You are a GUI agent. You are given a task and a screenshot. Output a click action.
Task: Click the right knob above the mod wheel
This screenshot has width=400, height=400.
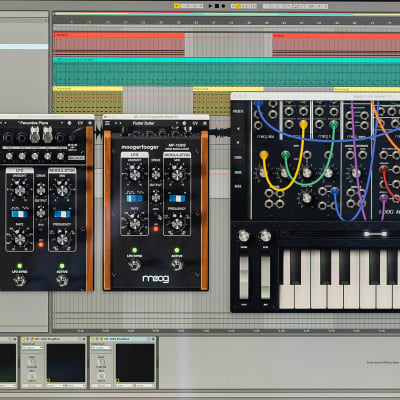pos(265,236)
